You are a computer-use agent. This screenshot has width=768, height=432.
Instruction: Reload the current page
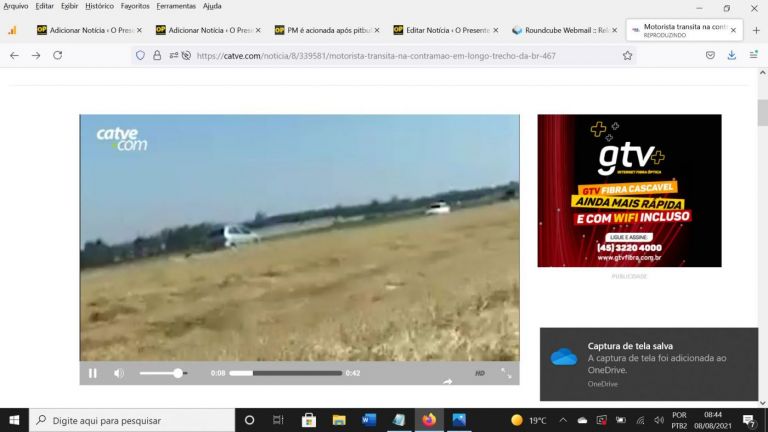click(x=57, y=55)
